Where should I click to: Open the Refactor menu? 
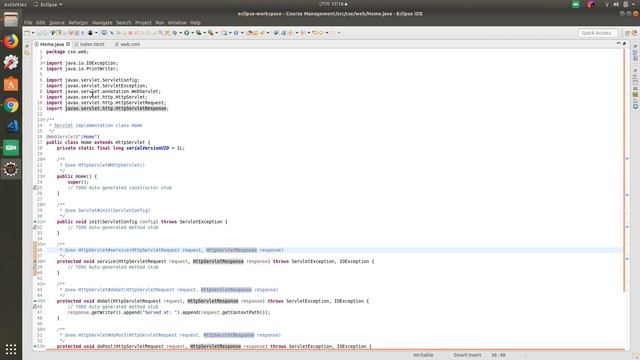(x=78, y=22)
